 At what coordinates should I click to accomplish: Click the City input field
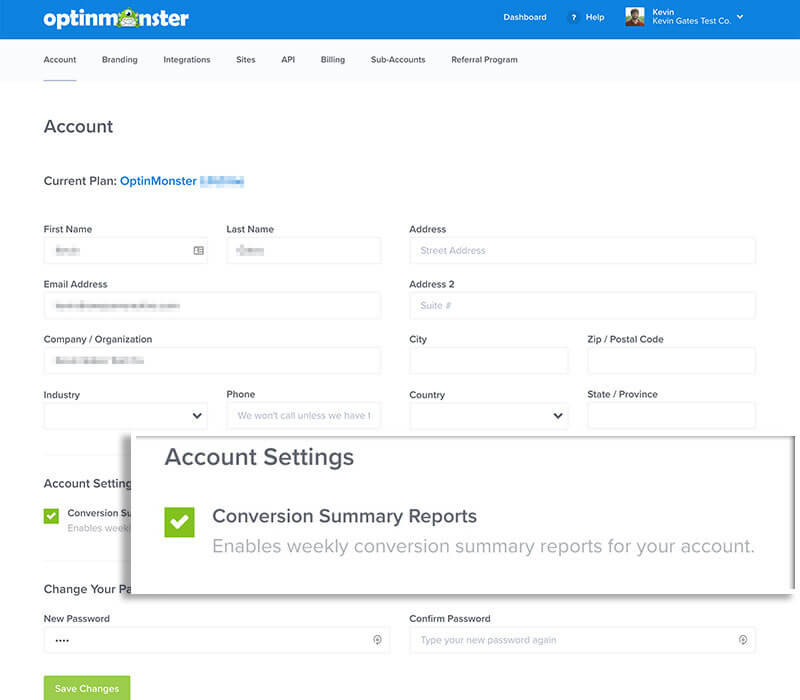tap(489, 361)
